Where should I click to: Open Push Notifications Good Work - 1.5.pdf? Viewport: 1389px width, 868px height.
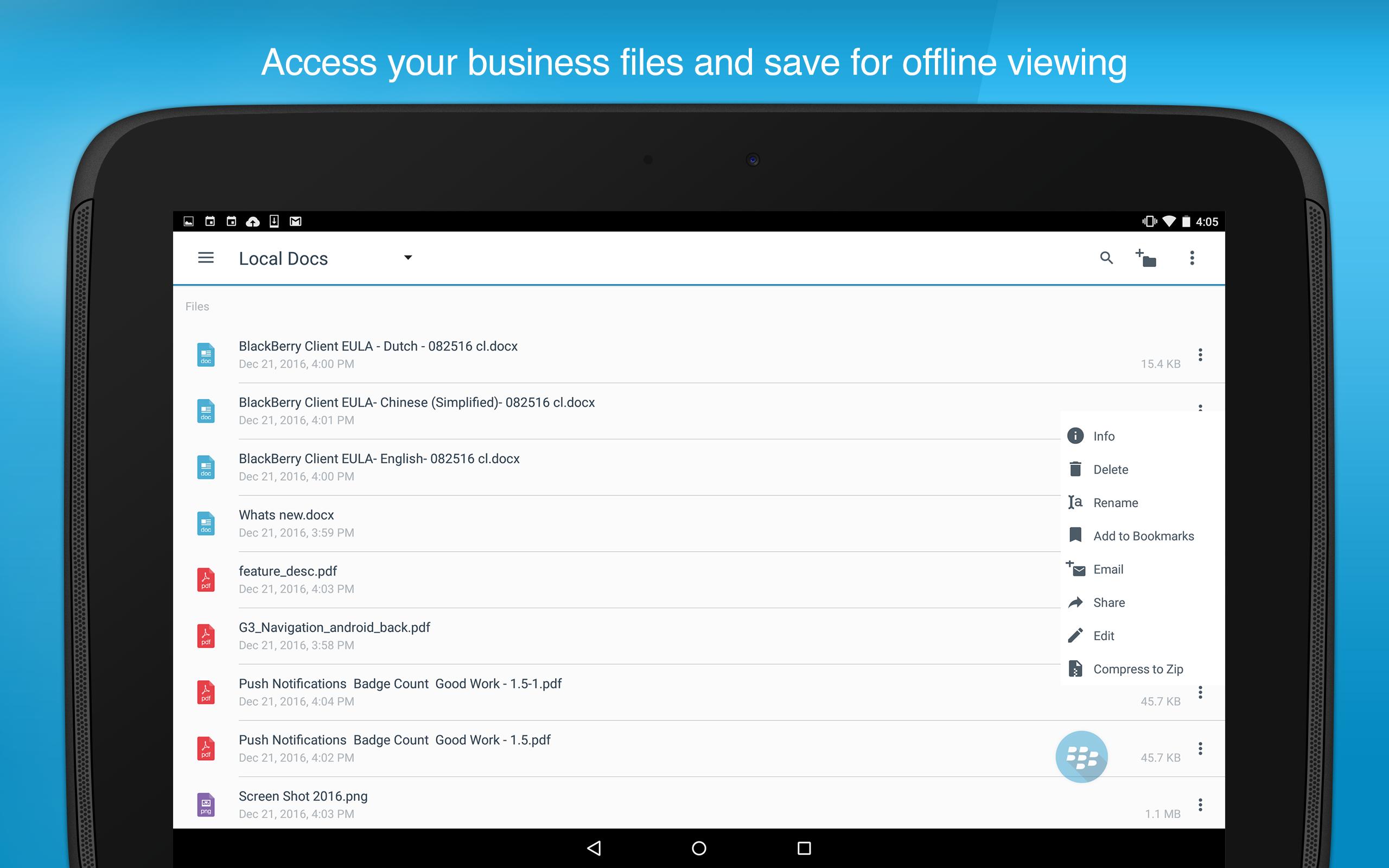point(698,749)
